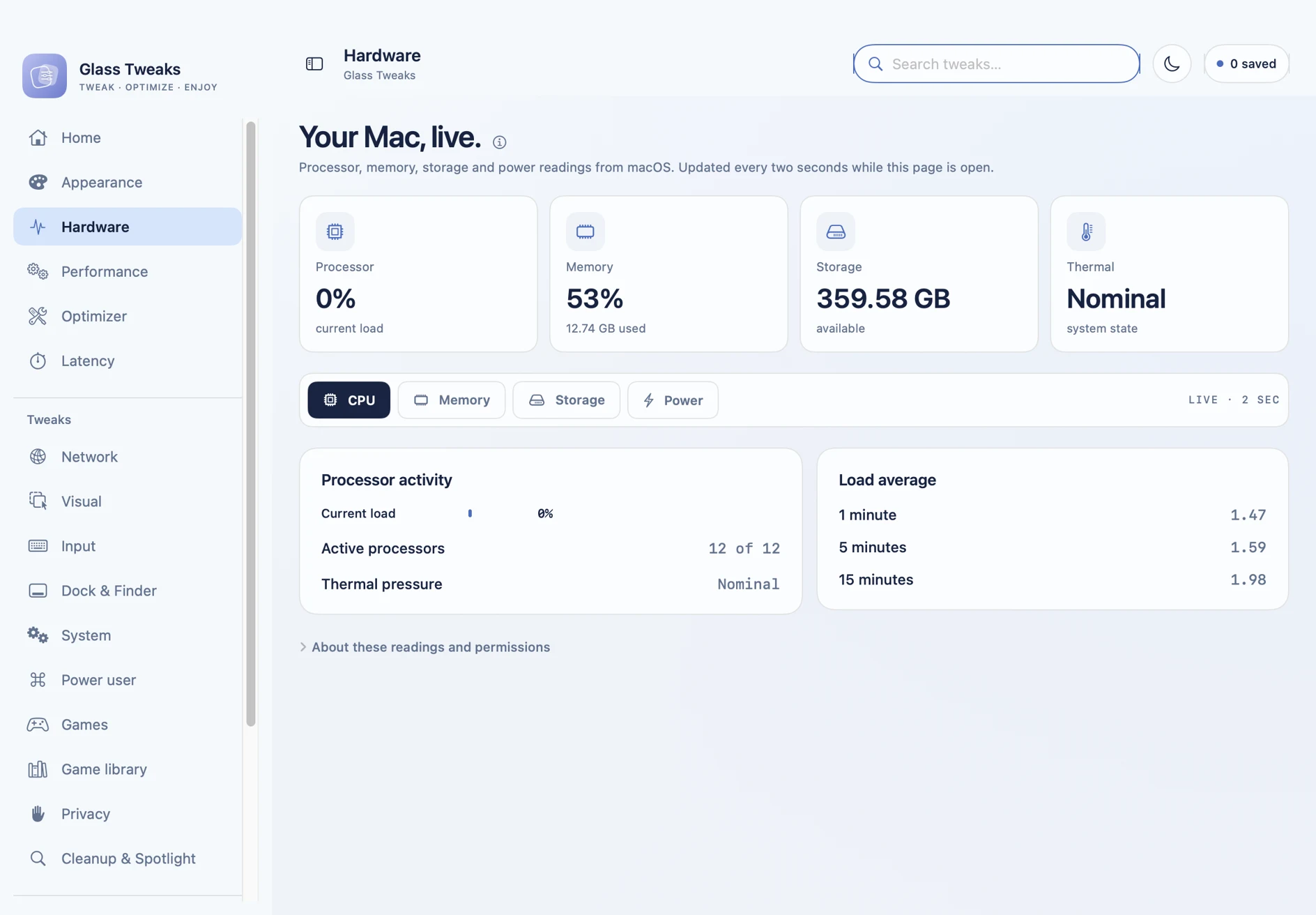Switch to the Memory tab
The image size is (1316, 915).
pos(452,400)
